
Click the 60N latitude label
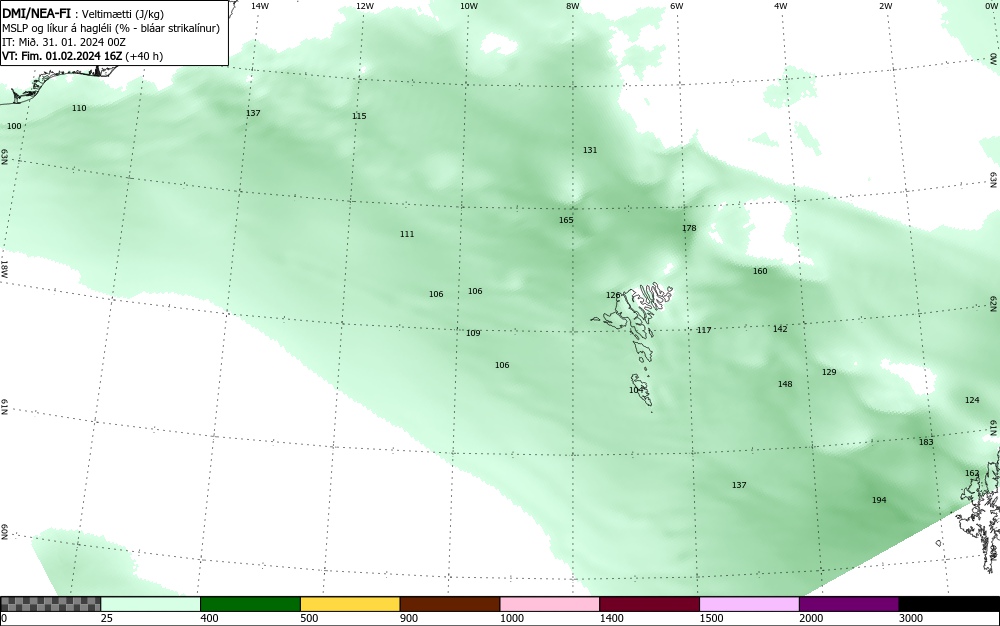coord(4,532)
